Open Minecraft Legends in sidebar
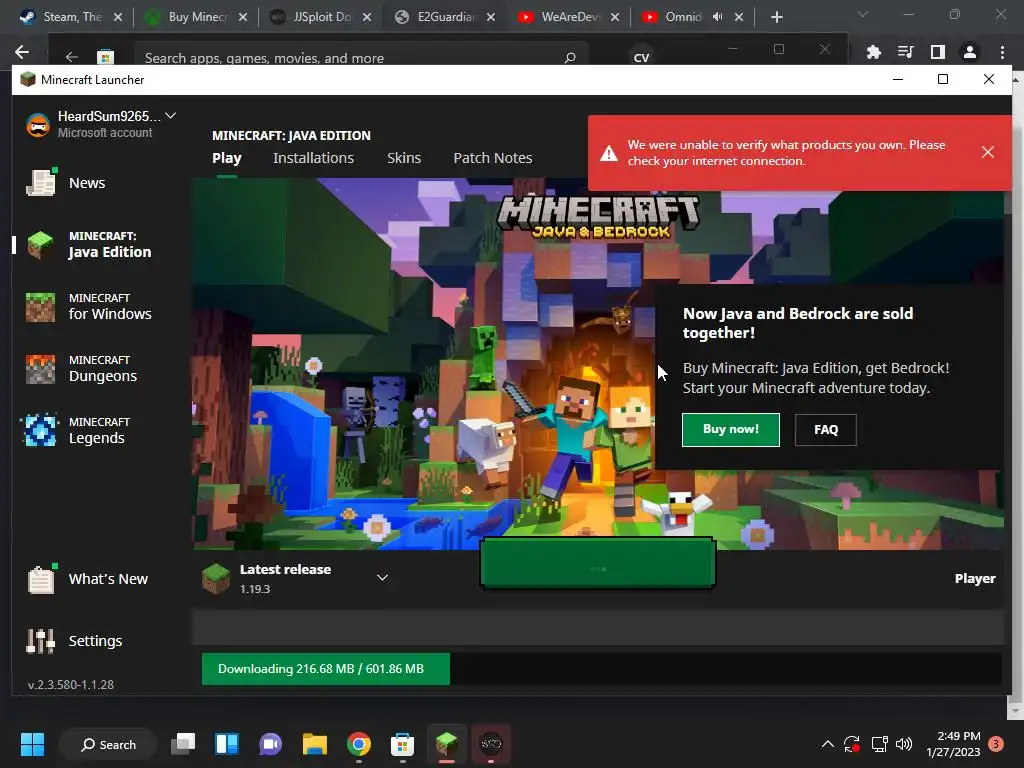1024x768 pixels. tap(77, 431)
